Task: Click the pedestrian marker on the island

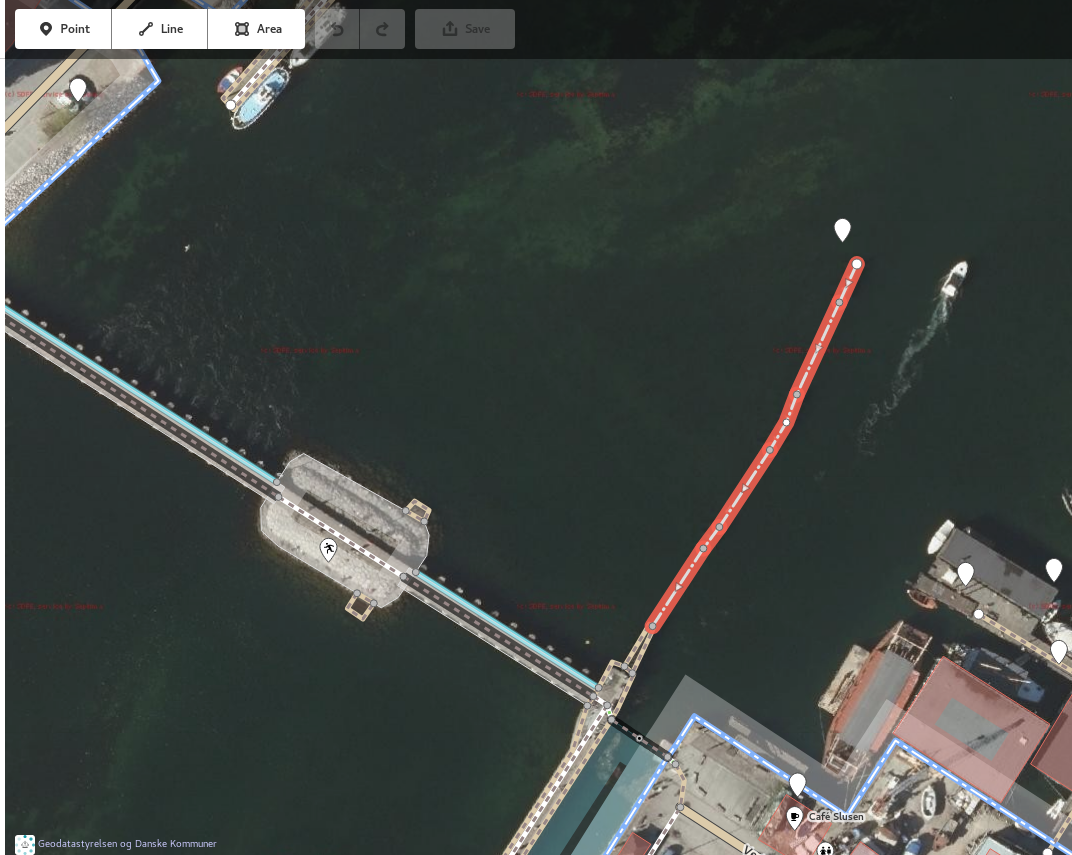Action: 328,548
